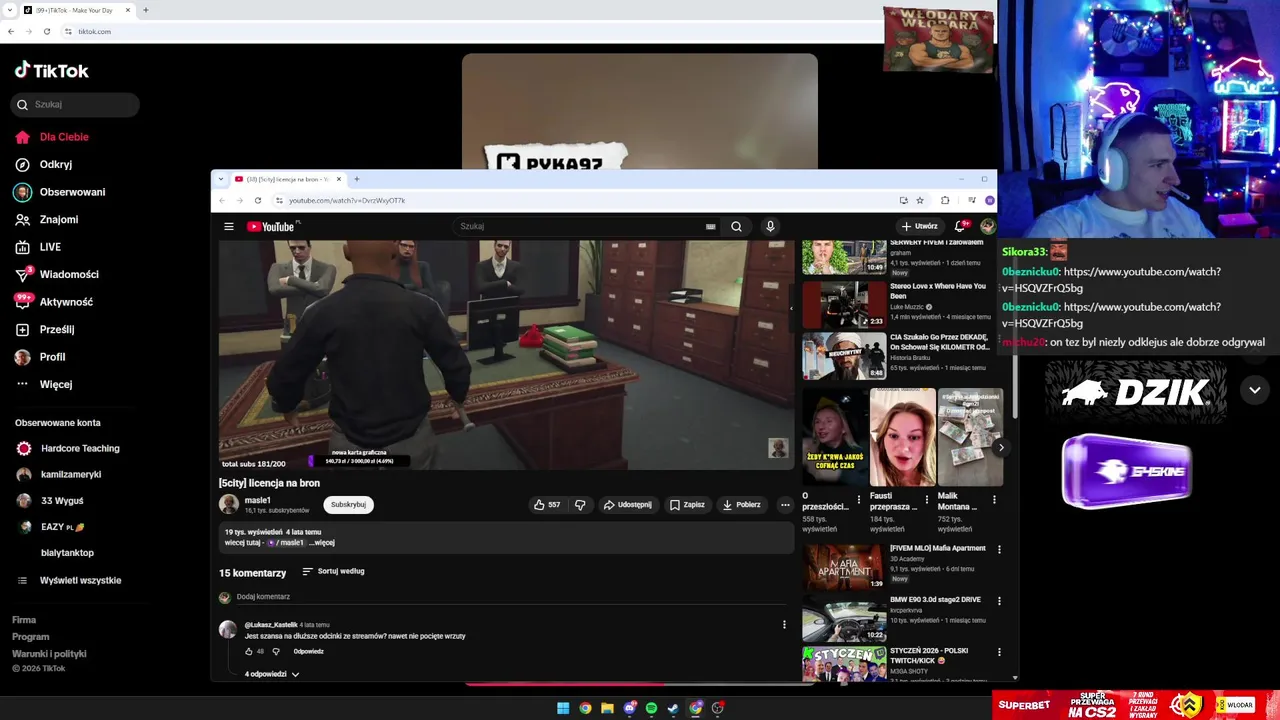The width and height of the screenshot is (1280, 720).
Task: Click in the TikTok Szukaj search field
Action: click(x=75, y=104)
